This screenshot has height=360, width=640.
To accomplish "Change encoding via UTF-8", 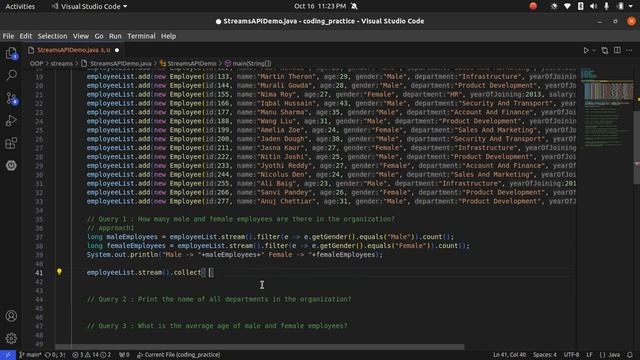I will [x=571, y=355].
